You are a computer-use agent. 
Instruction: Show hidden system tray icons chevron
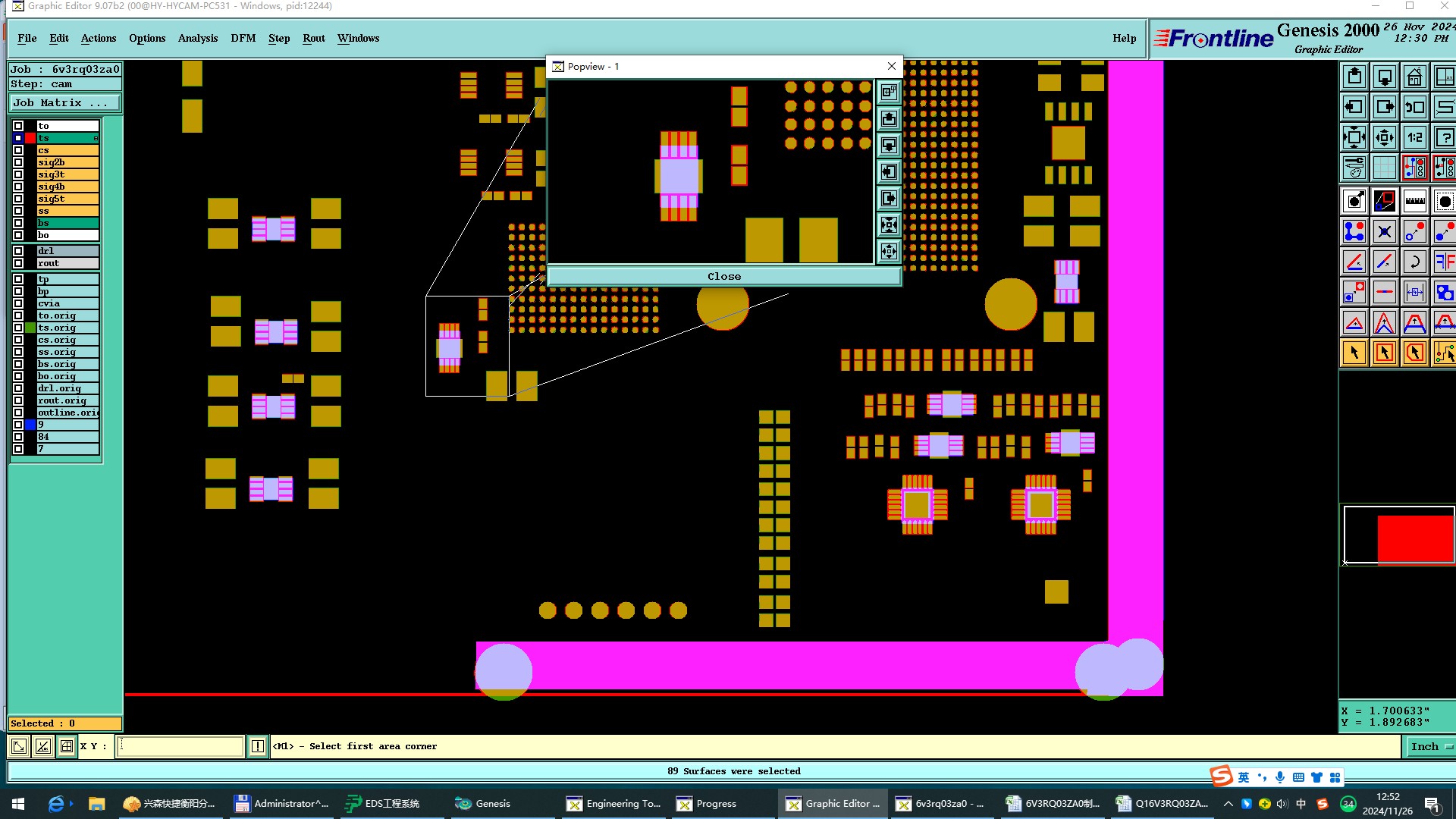click(1228, 804)
